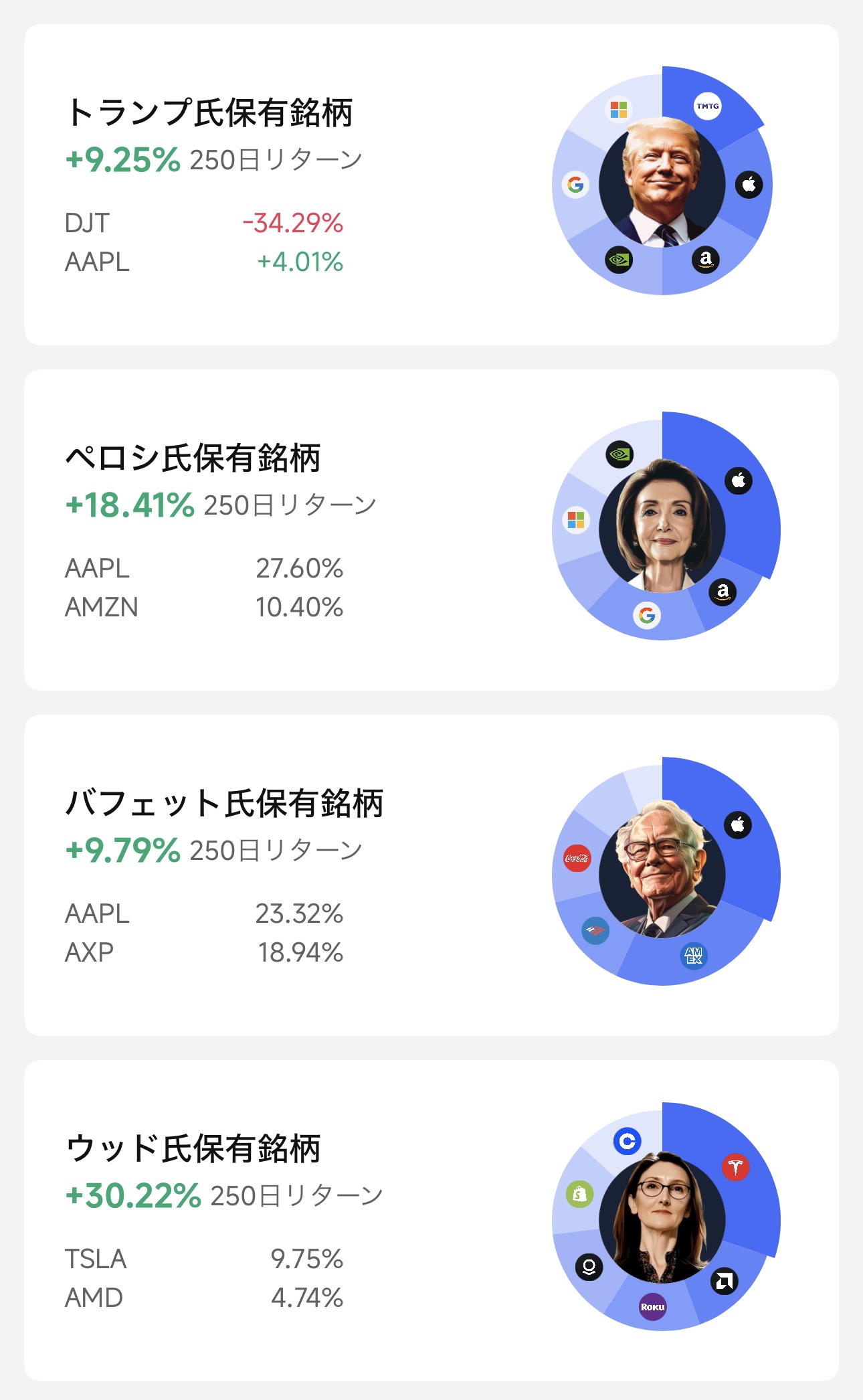
Task: Open the バフェット氏保有銘柄 portfolio title
Action: coord(225,803)
